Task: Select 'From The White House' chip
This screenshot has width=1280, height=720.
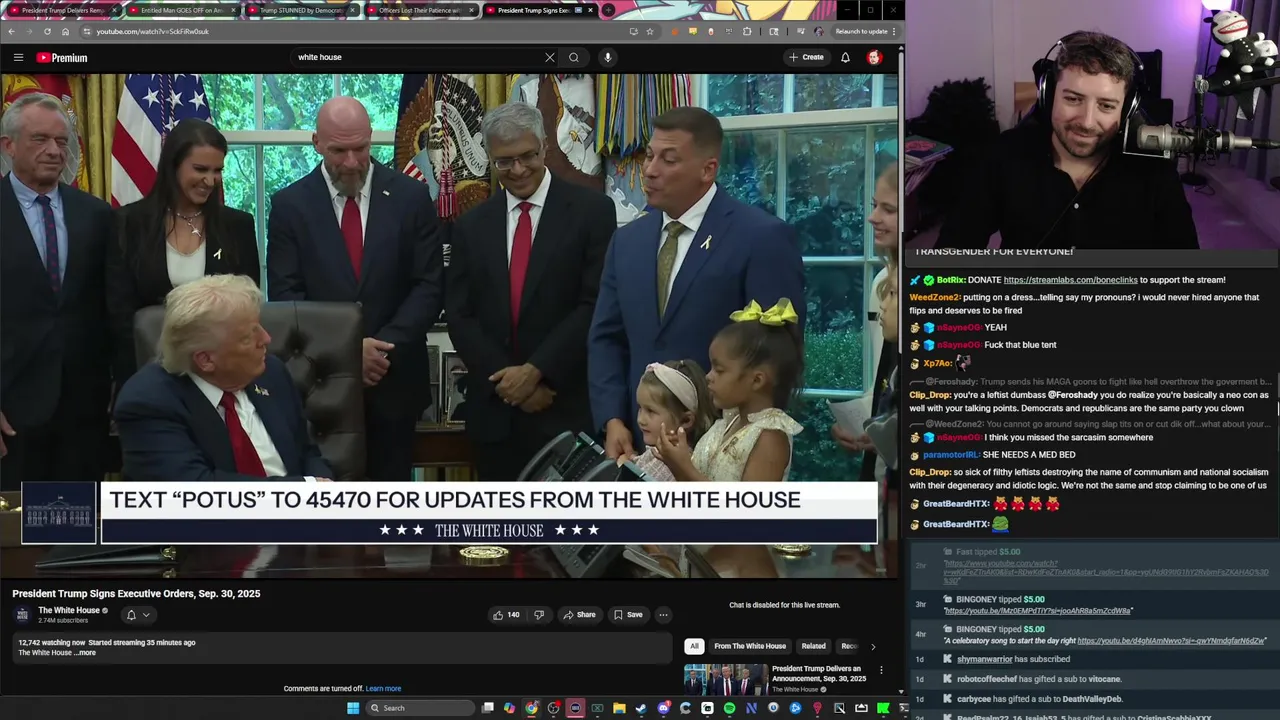Action: pyautogui.click(x=750, y=646)
